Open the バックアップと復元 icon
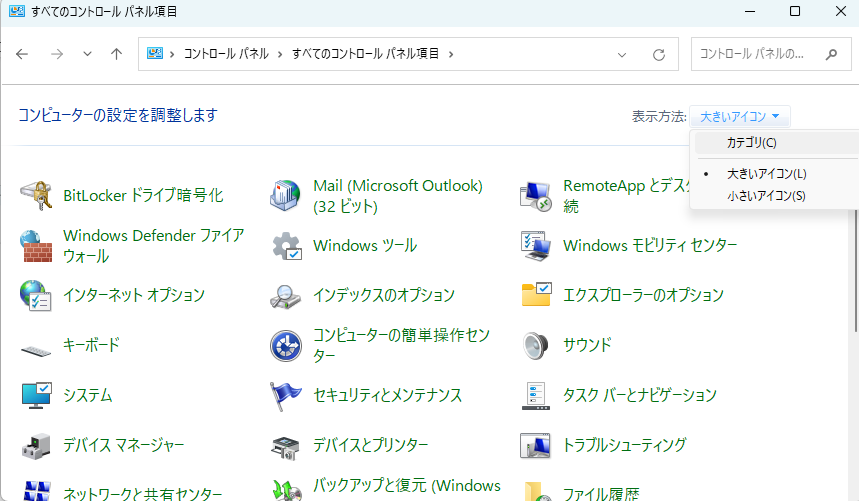859x501 pixels. click(x=287, y=490)
